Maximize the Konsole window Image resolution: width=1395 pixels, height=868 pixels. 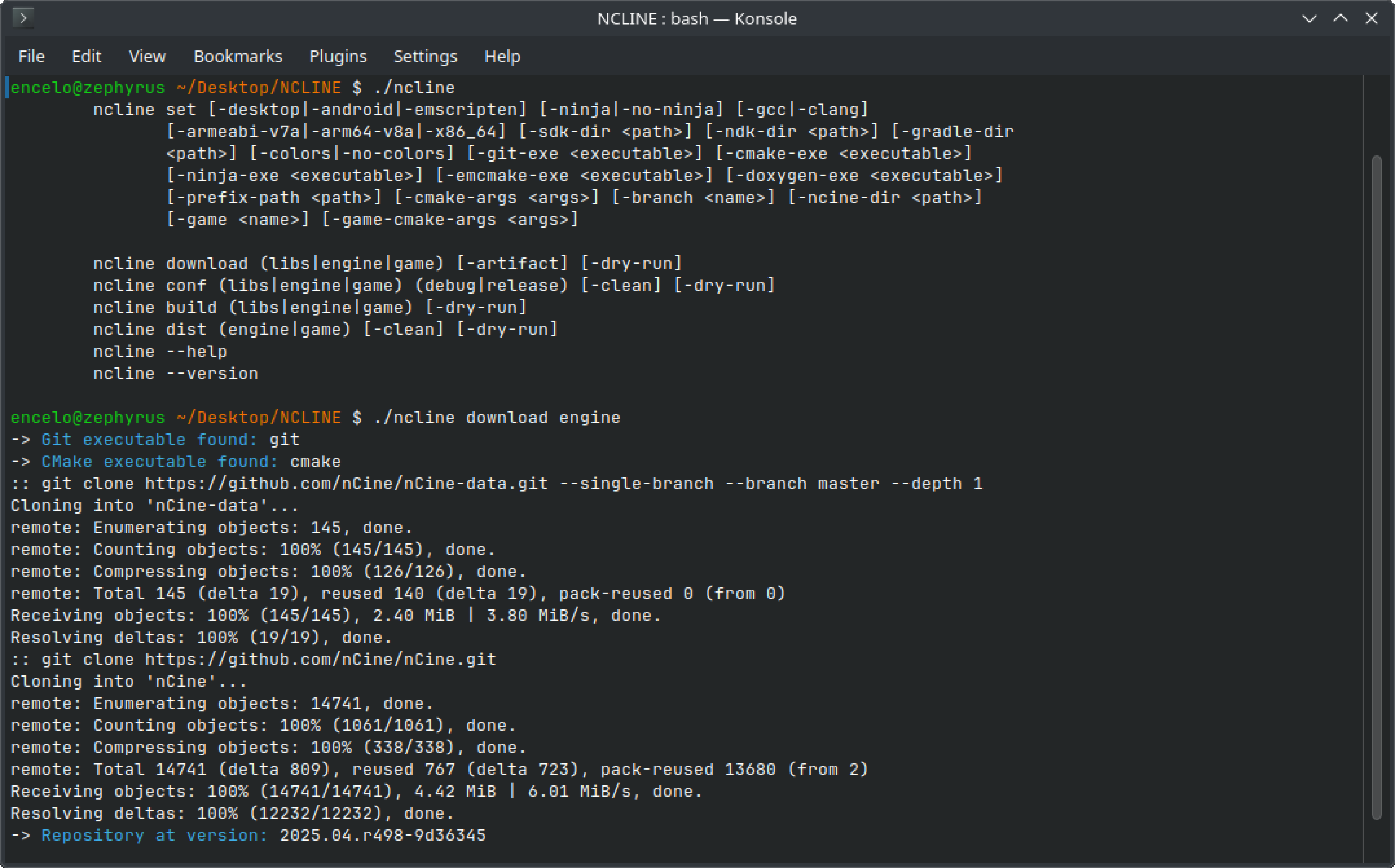tap(1340, 18)
